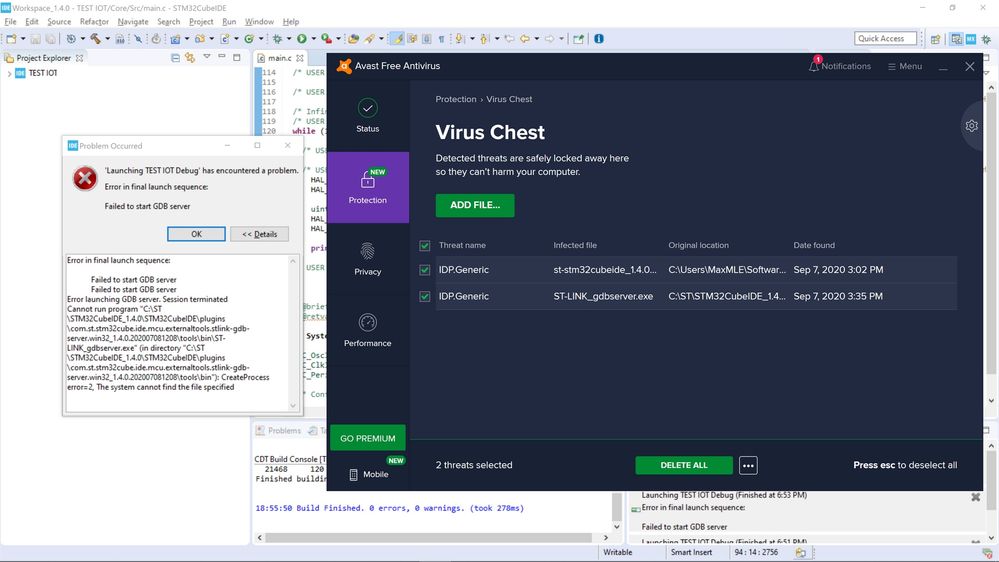
Task: Click Link with Editor in the Project Explorer
Action: point(190,57)
